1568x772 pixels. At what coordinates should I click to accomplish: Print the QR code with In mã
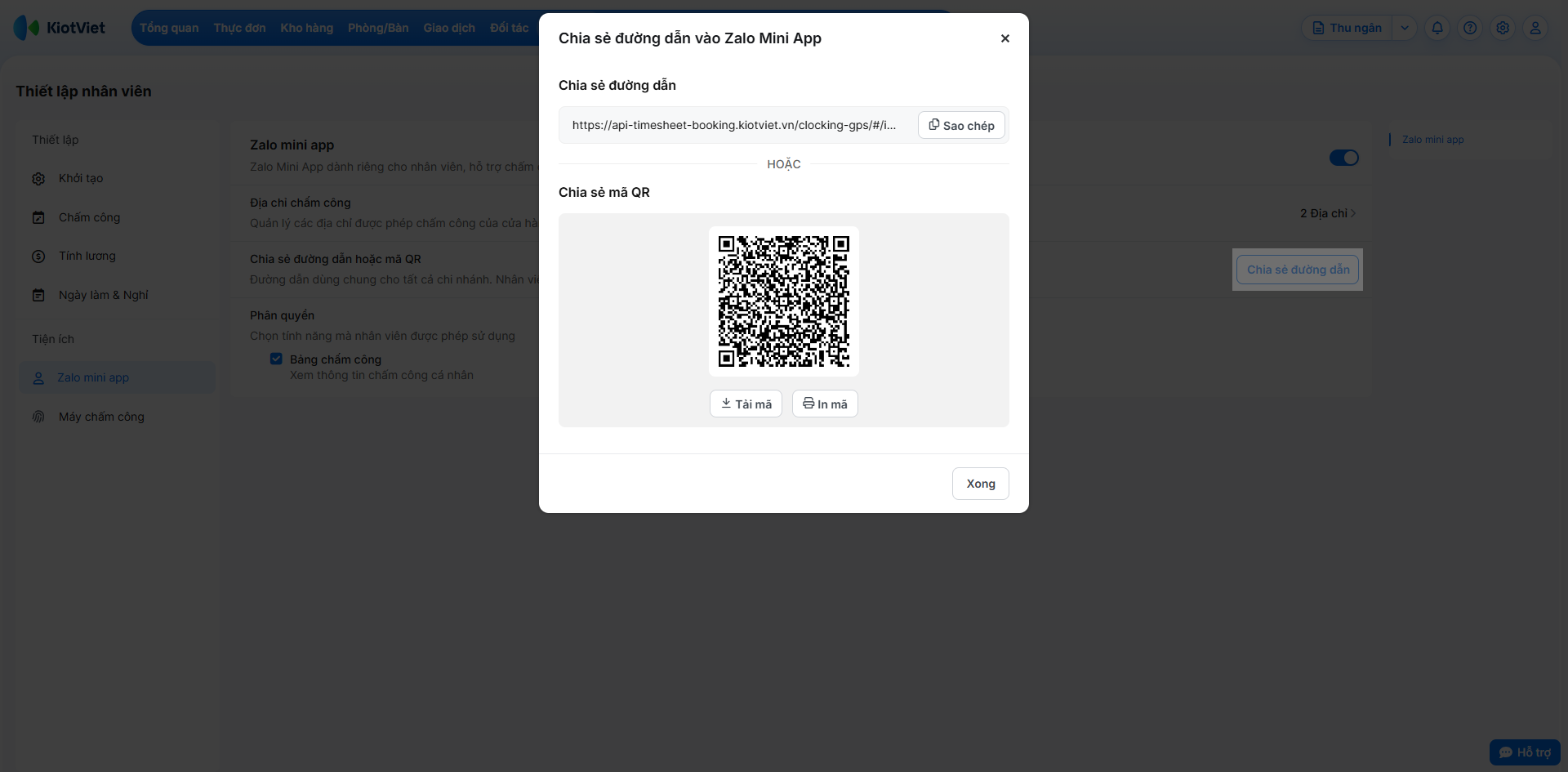(x=825, y=404)
